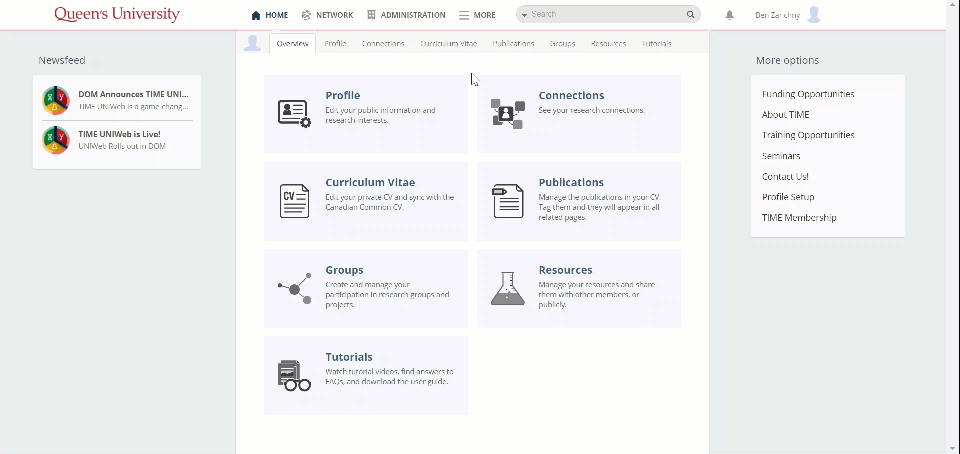
Task: Open the Groups card heading
Action: pos(344,270)
